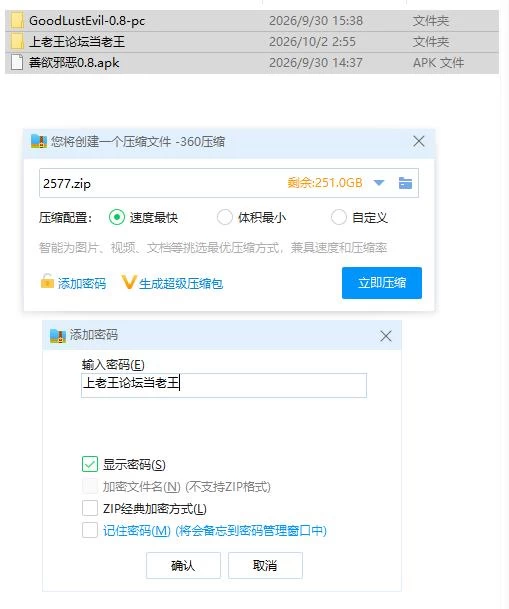Click the 立即压缩 button
Image resolution: width=509 pixels, height=609 pixels.
pos(382,283)
